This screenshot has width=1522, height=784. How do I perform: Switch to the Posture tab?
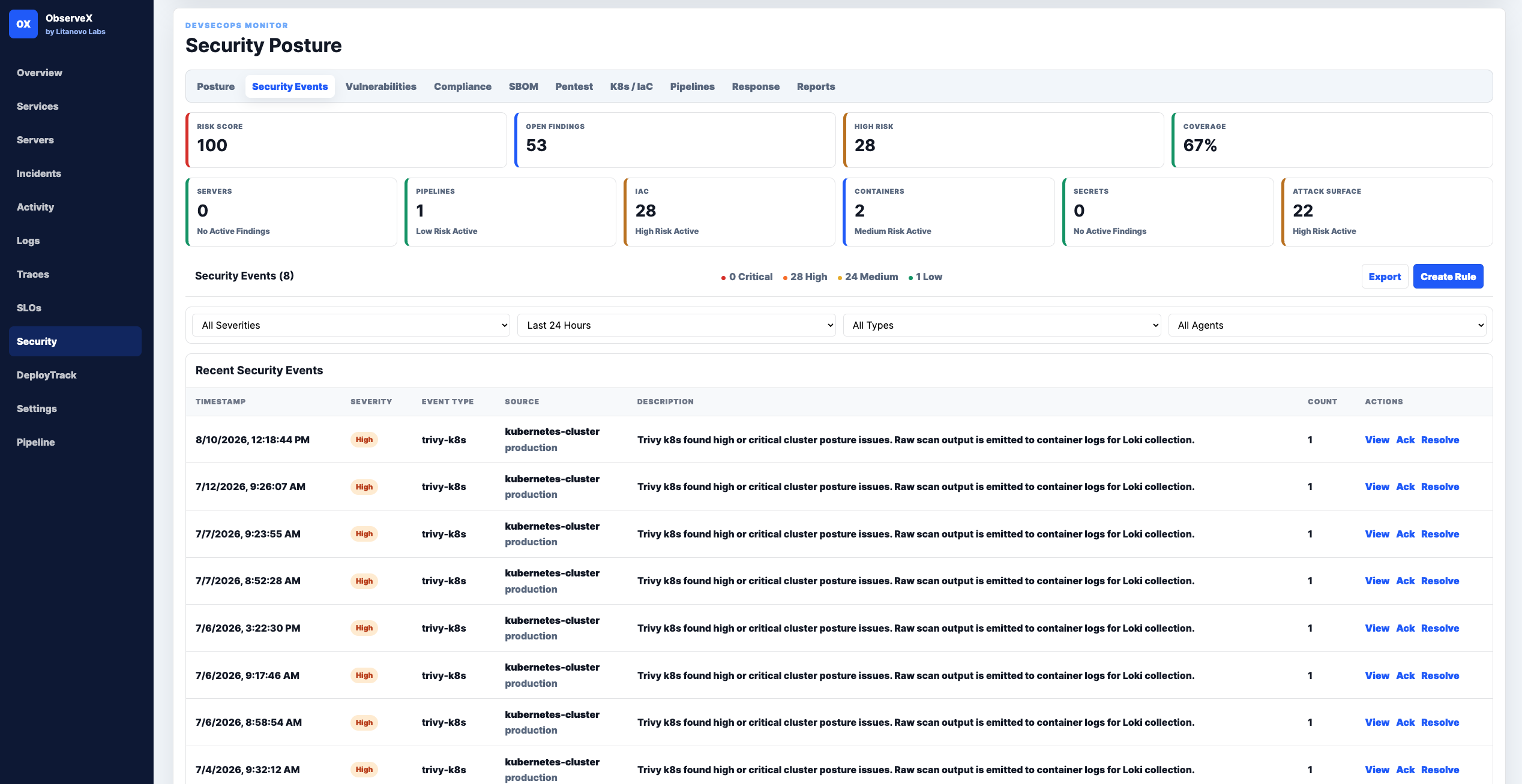click(x=215, y=86)
